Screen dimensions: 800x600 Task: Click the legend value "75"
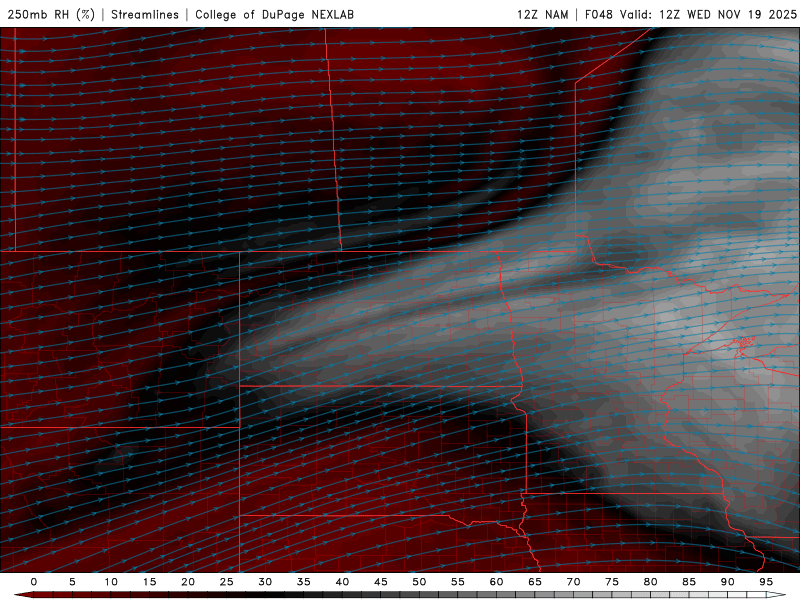[x=612, y=582]
